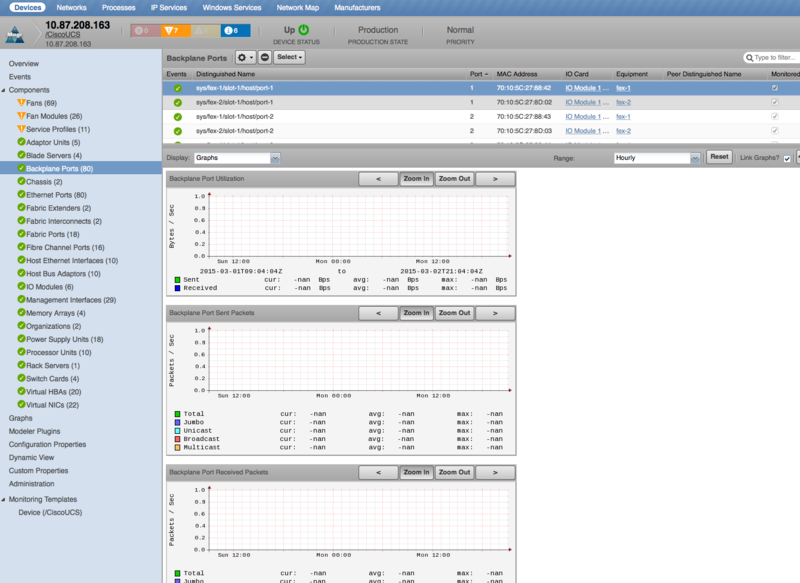The width and height of the screenshot is (800, 583).
Task: Open the IP Services tab
Action: (169, 8)
